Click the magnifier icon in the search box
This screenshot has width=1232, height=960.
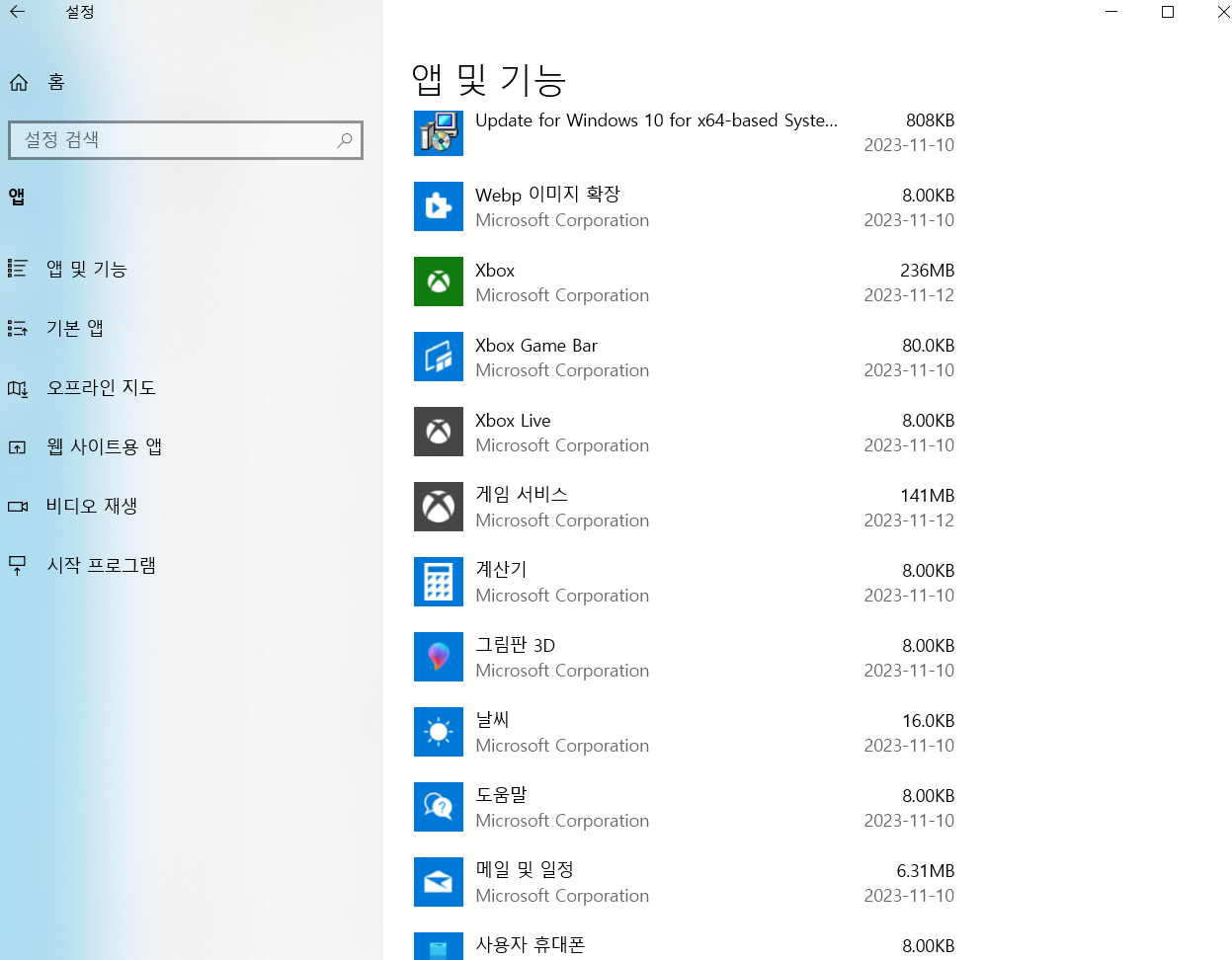[x=344, y=140]
